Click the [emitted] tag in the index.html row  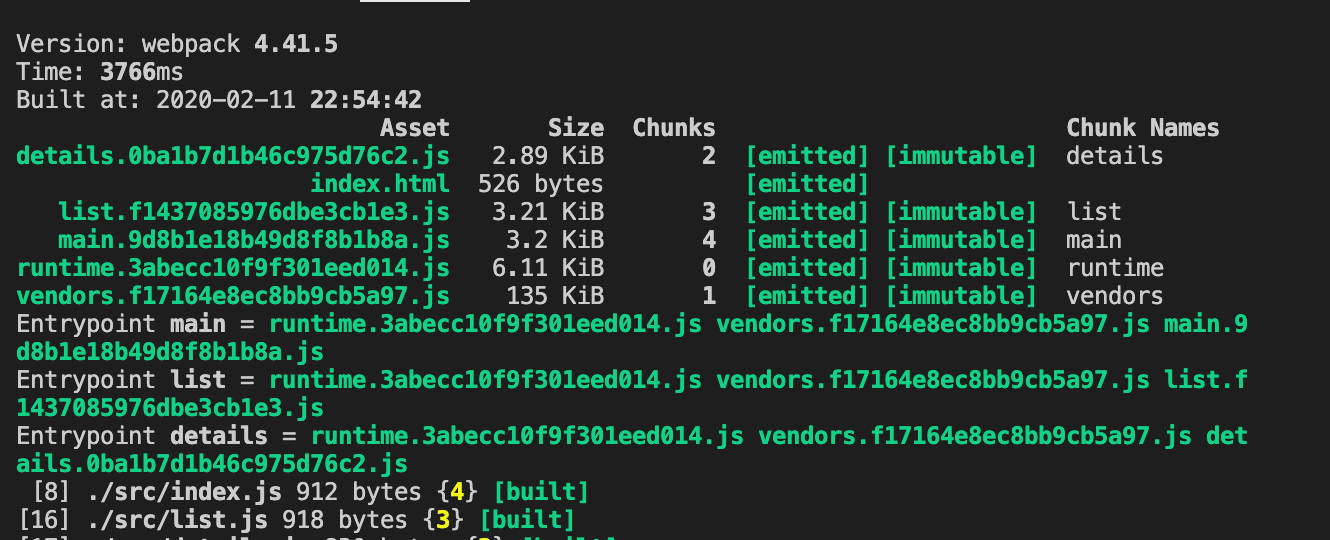point(807,184)
